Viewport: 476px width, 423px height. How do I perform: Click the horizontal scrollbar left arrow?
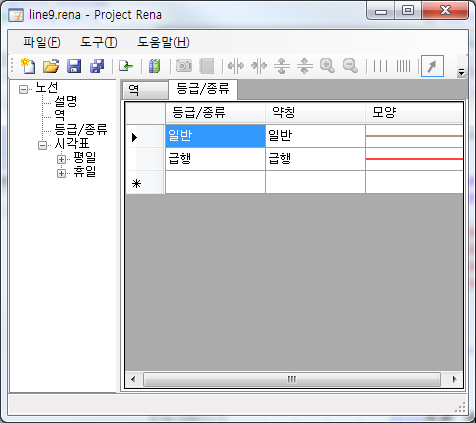pos(133,379)
